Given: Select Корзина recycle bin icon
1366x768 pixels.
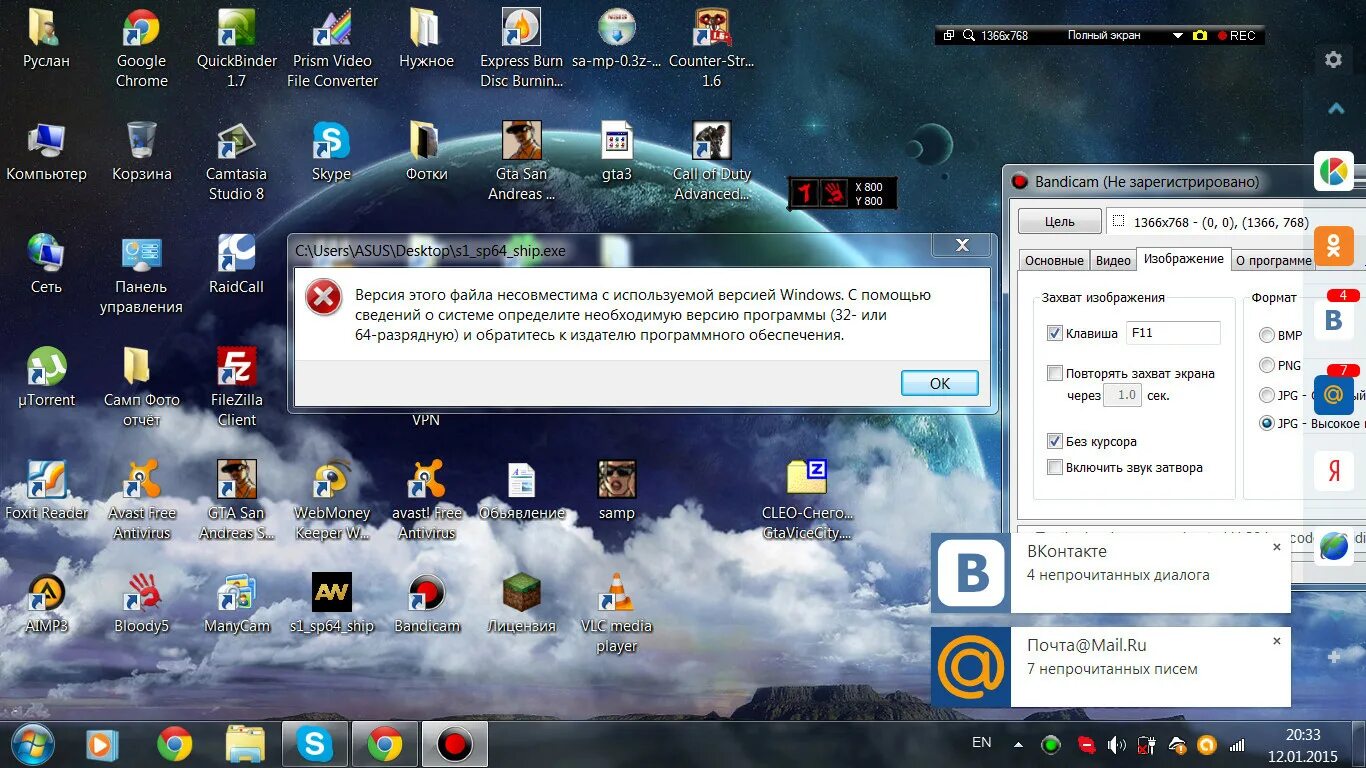Looking at the screenshot, I should [141, 151].
